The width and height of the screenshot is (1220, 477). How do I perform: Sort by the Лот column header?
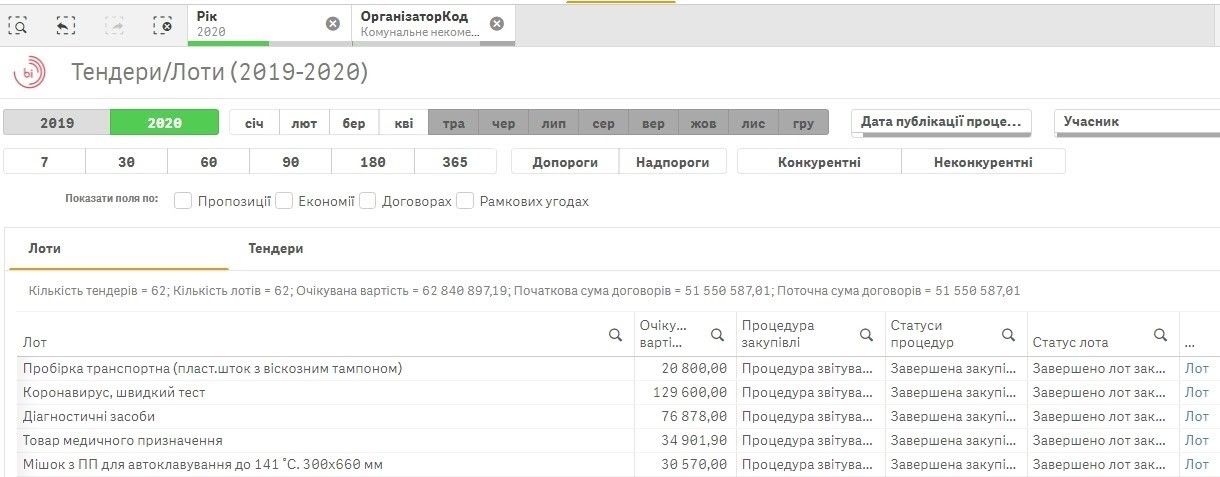click(x=34, y=343)
